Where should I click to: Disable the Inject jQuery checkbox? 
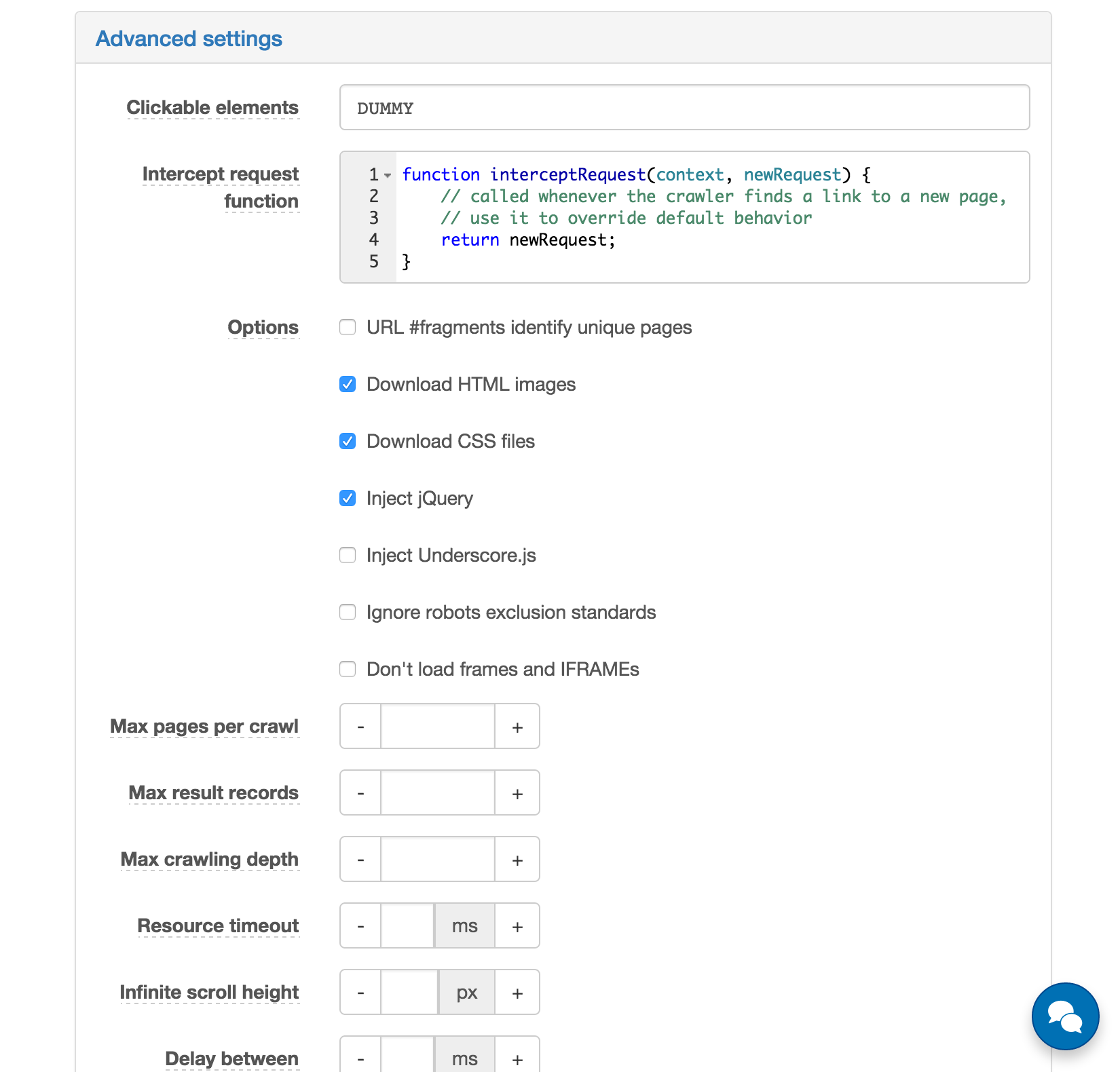pyautogui.click(x=348, y=499)
